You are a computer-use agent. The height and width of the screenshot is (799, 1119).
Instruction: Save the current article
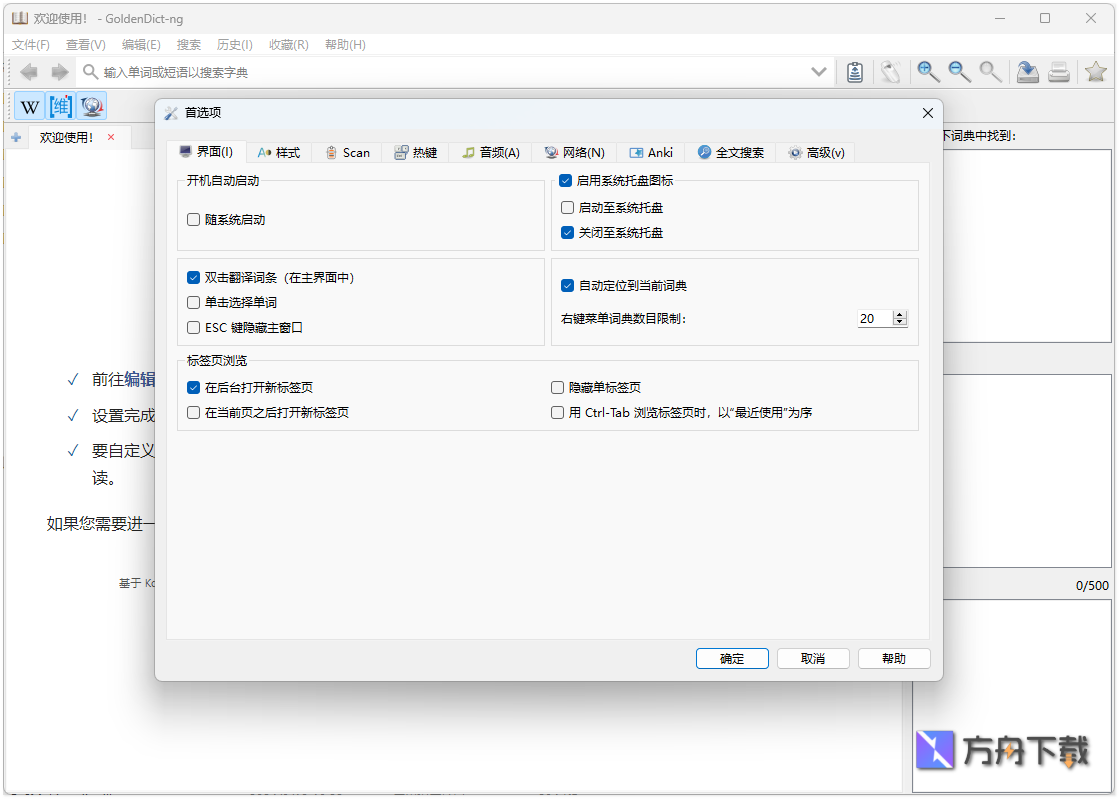1027,71
